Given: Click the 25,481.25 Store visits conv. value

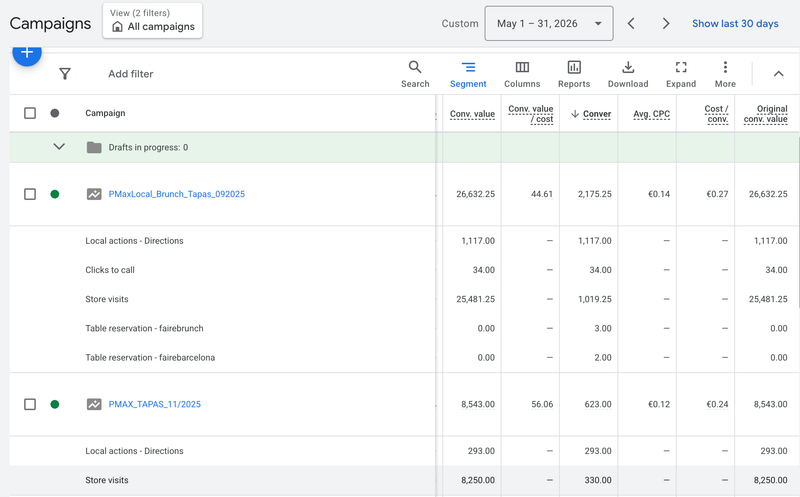Looking at the screenshot, I should pyautogui.click(x=476, y=299).
